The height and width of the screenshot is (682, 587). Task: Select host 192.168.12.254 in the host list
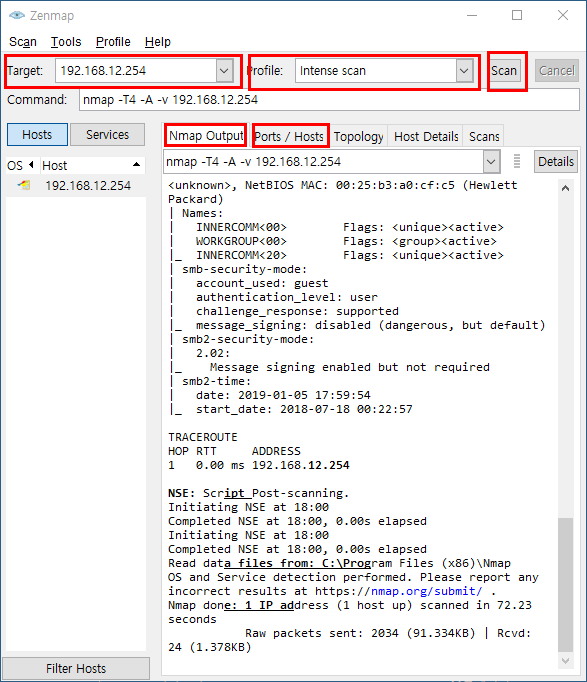pos(88,186)
